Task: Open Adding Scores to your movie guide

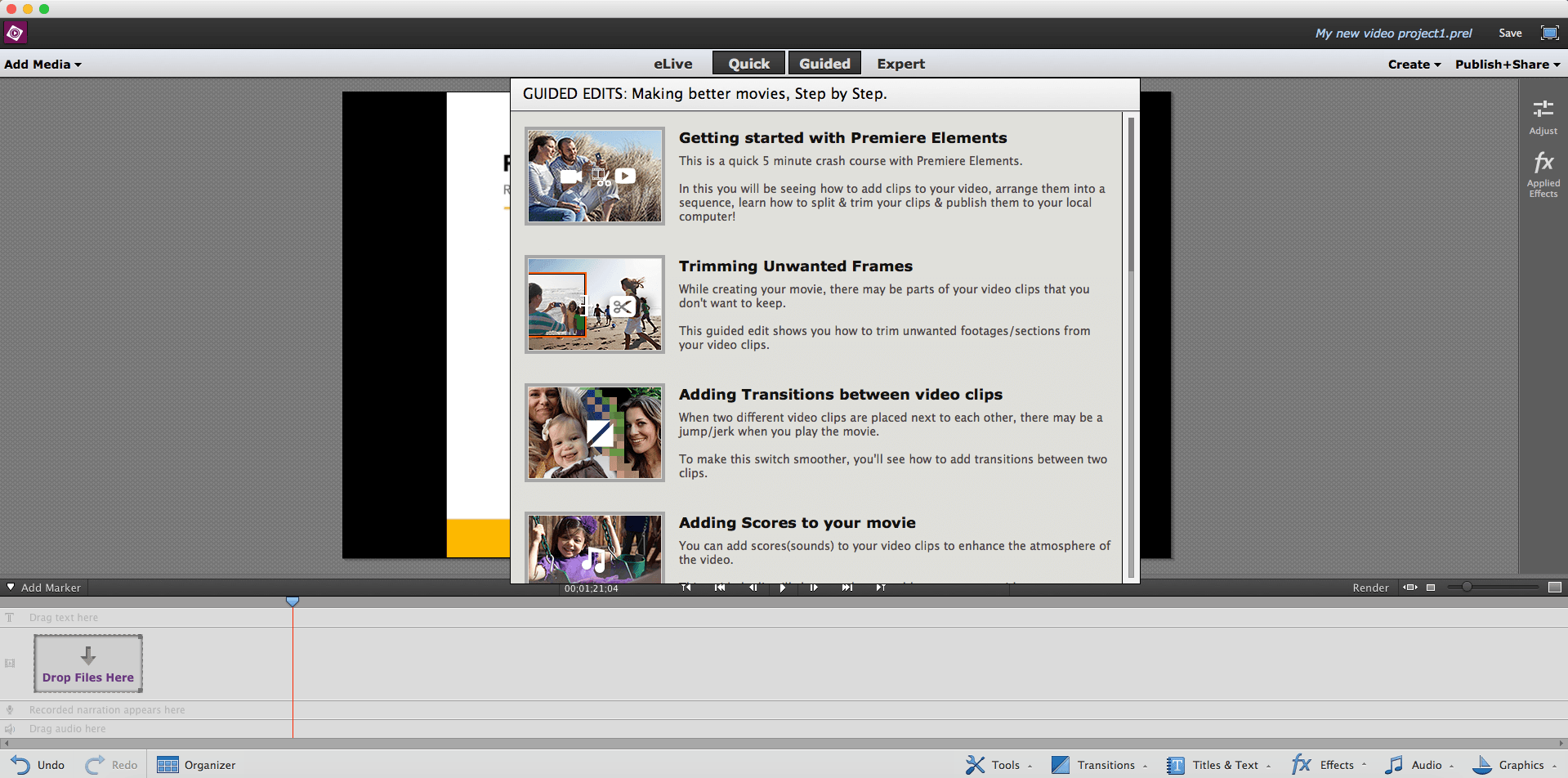Action: click(797, 523)
